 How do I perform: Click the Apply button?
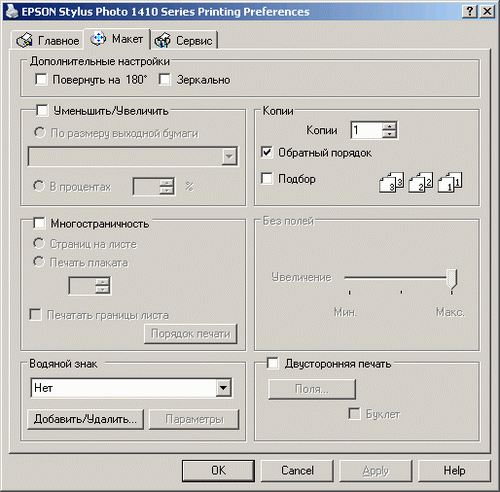(376, 471)
